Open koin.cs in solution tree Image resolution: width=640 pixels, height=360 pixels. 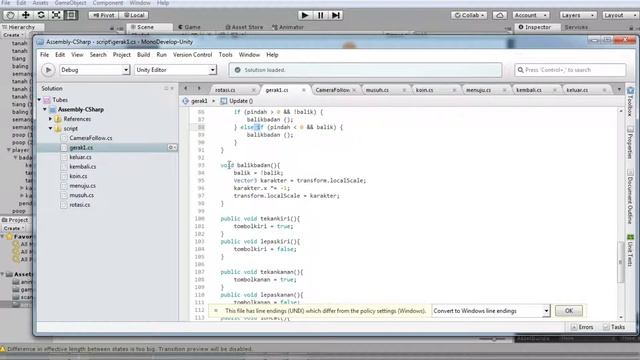click(x=78, y=176)
